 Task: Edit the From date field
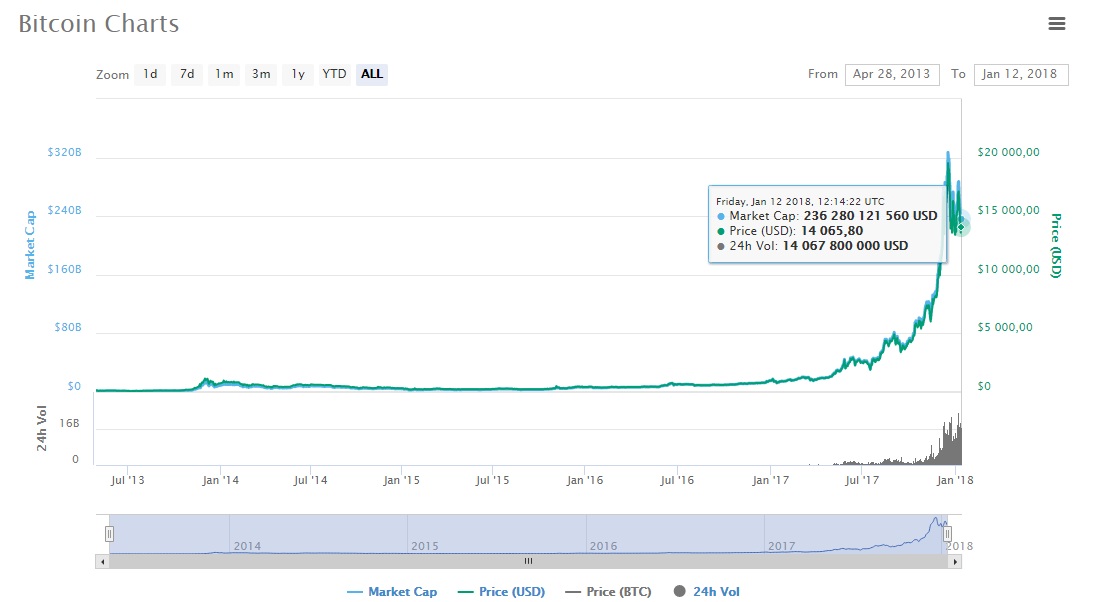tap(892, 75)
